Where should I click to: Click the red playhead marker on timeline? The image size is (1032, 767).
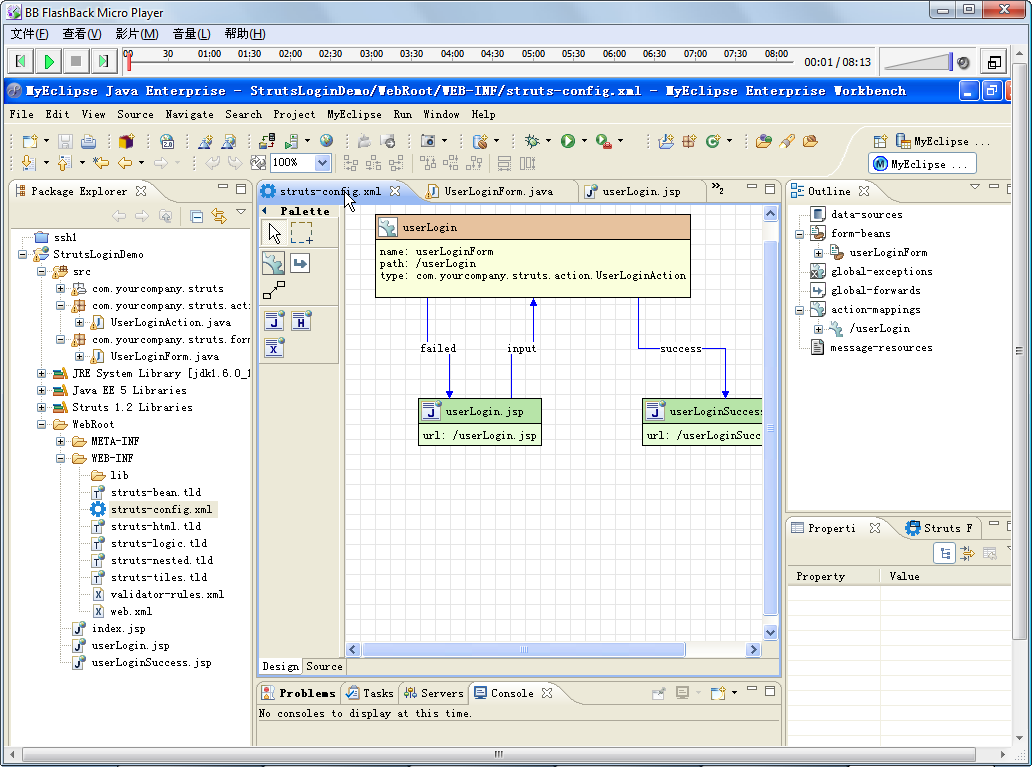pyautogui.click(x=129, y=62)
